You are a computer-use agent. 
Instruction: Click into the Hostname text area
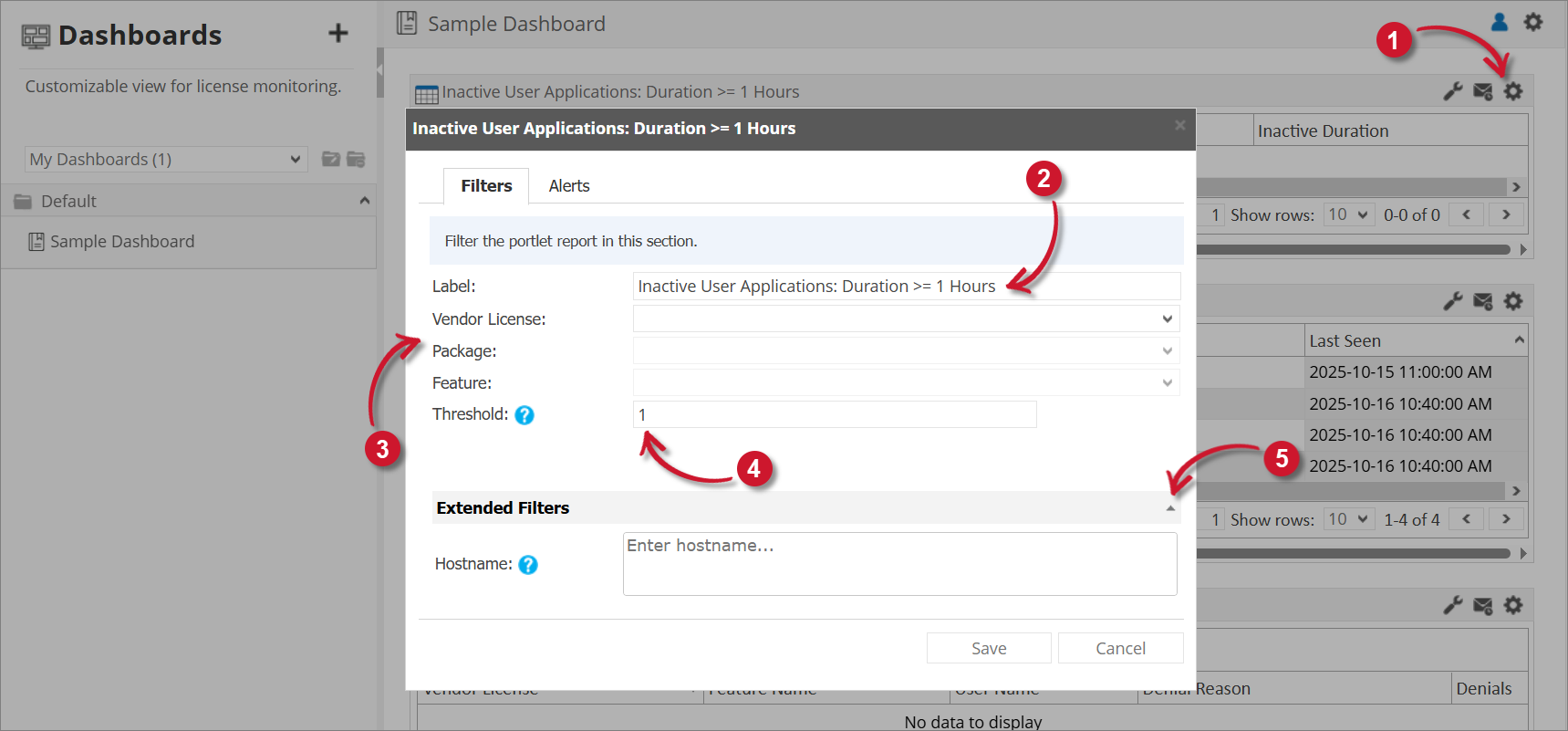(x=899, y=564)
